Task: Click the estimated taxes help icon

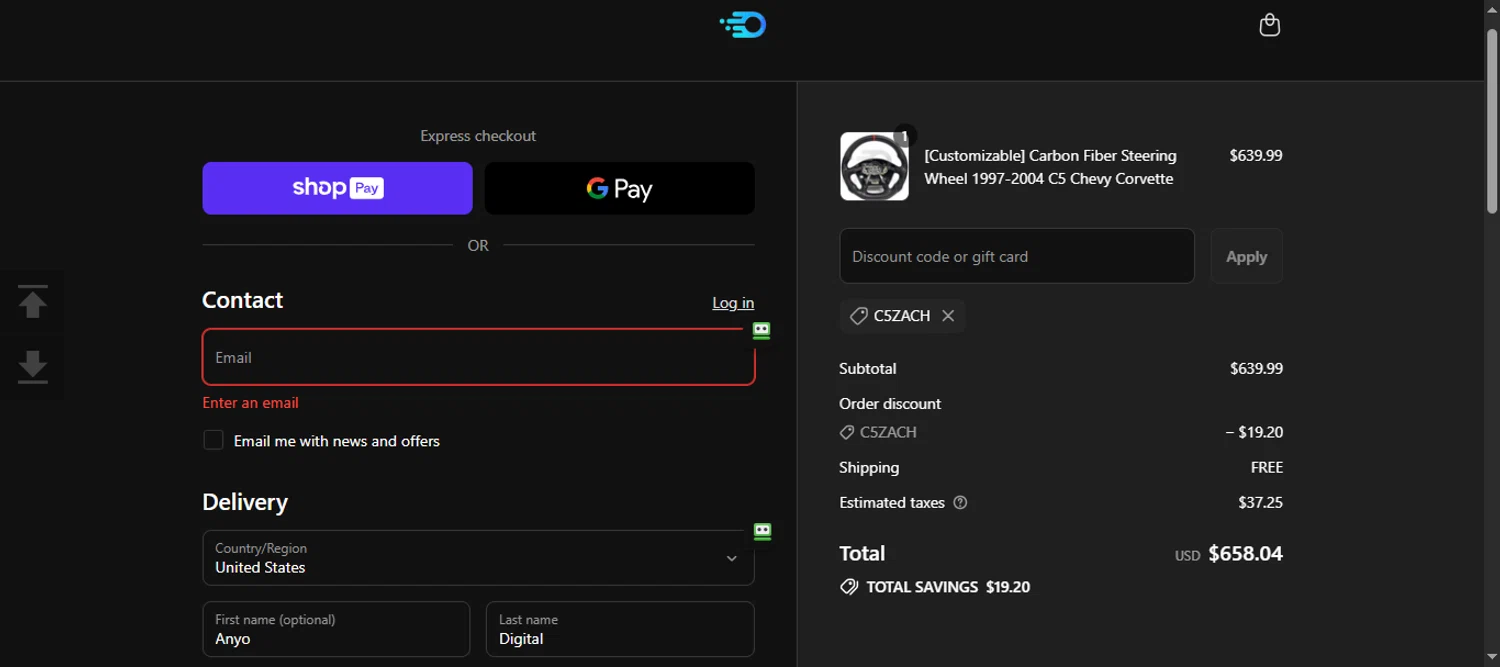Action: coord(960,503)
